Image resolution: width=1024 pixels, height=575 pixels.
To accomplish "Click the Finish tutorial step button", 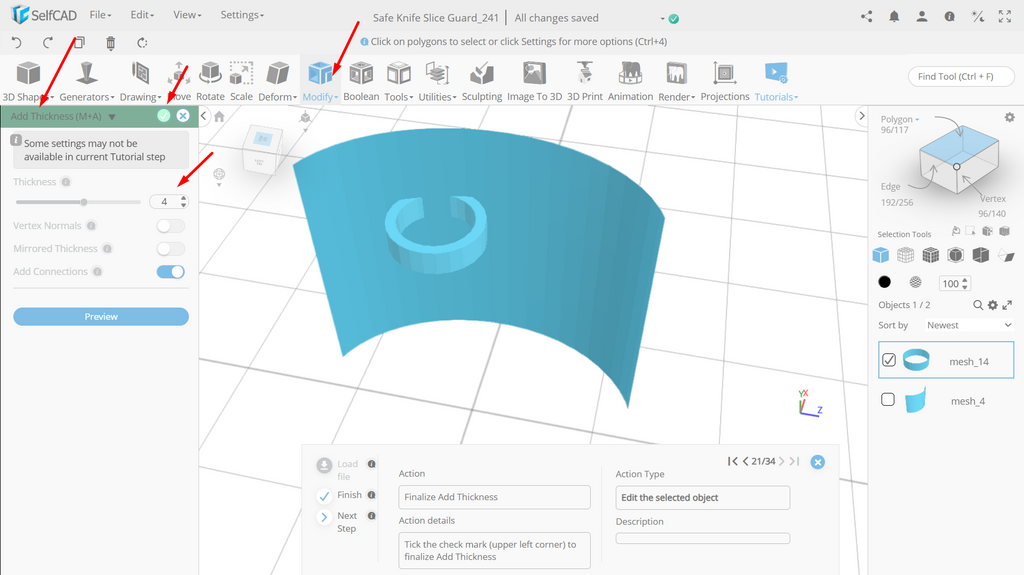I will click(340, 496).
